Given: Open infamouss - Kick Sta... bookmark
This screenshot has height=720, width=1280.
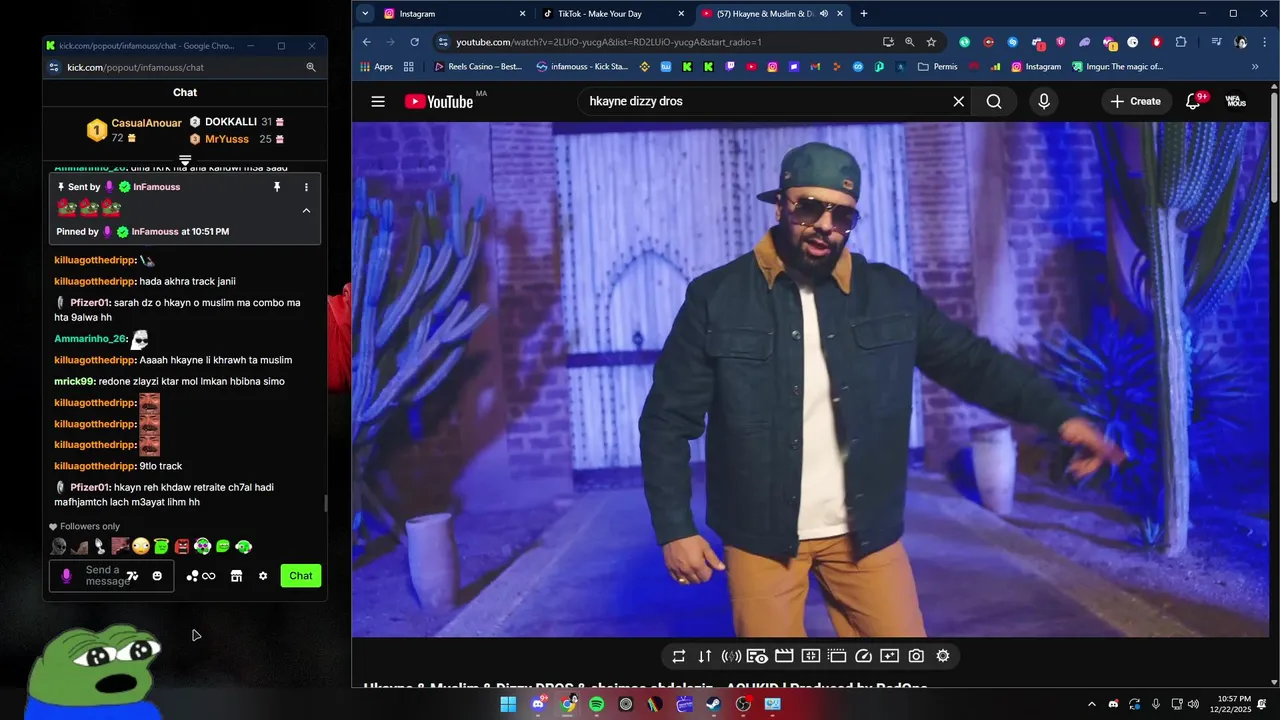Looking at the screenshot, I should click(582, 67).
